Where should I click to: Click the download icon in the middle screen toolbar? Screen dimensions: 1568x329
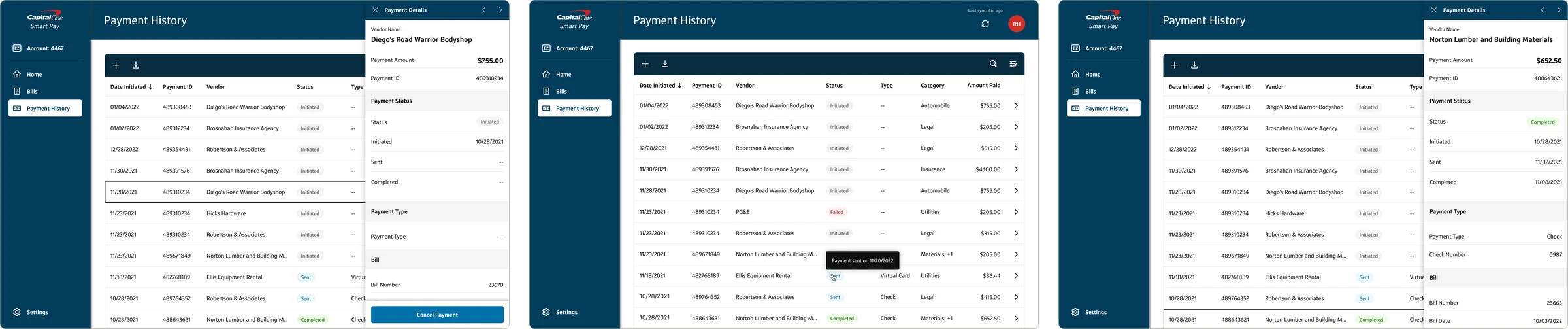coord(665,64)
